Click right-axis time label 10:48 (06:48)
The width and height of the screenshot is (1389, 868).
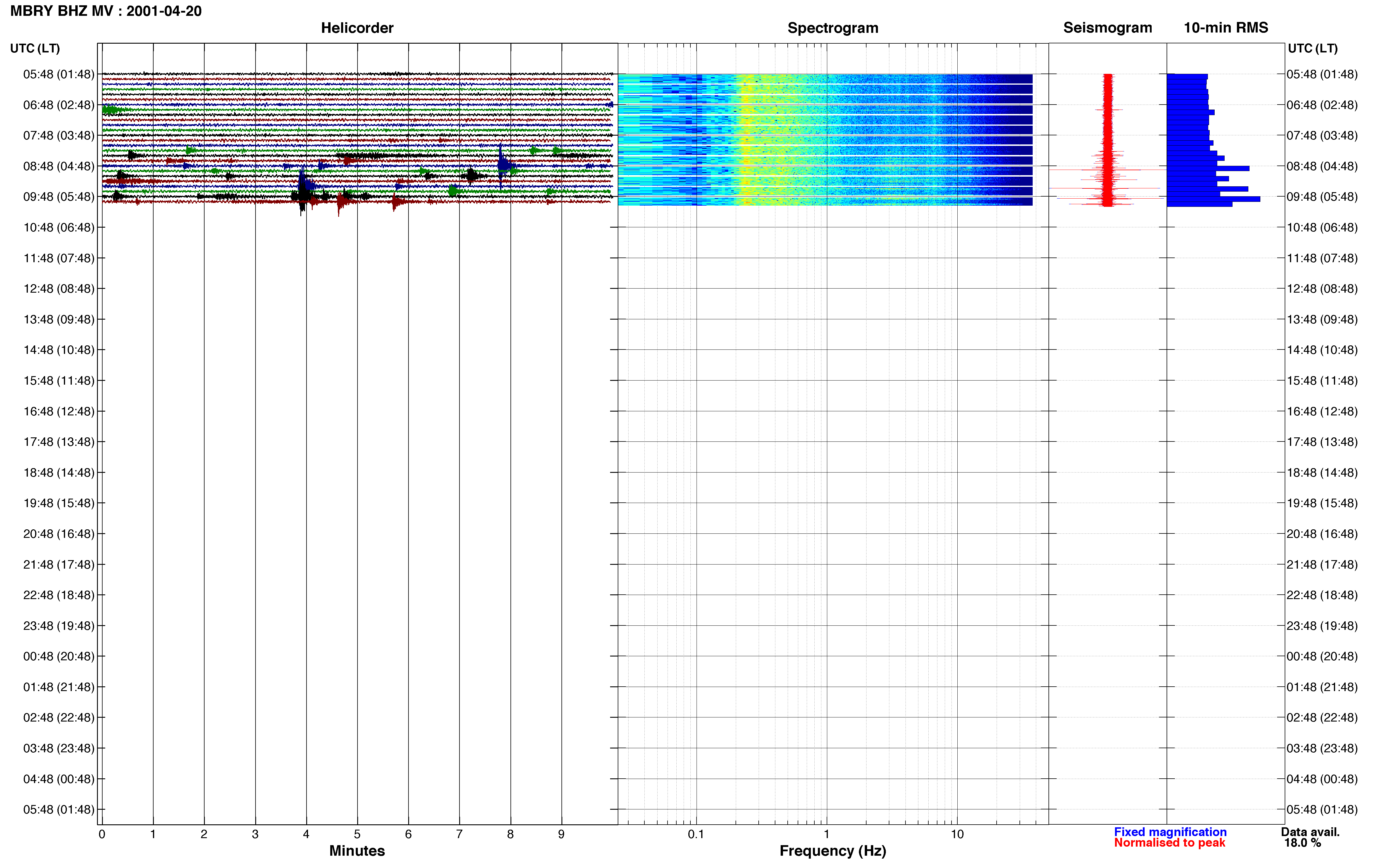[1322, 227]
